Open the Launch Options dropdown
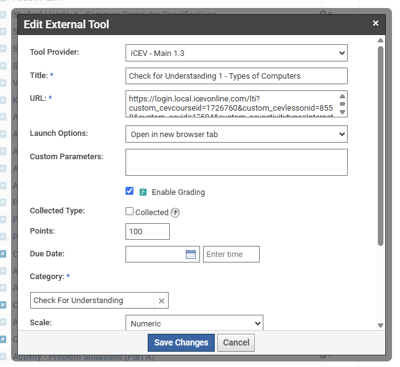This screenshot has height=367, width=400. 236,134
